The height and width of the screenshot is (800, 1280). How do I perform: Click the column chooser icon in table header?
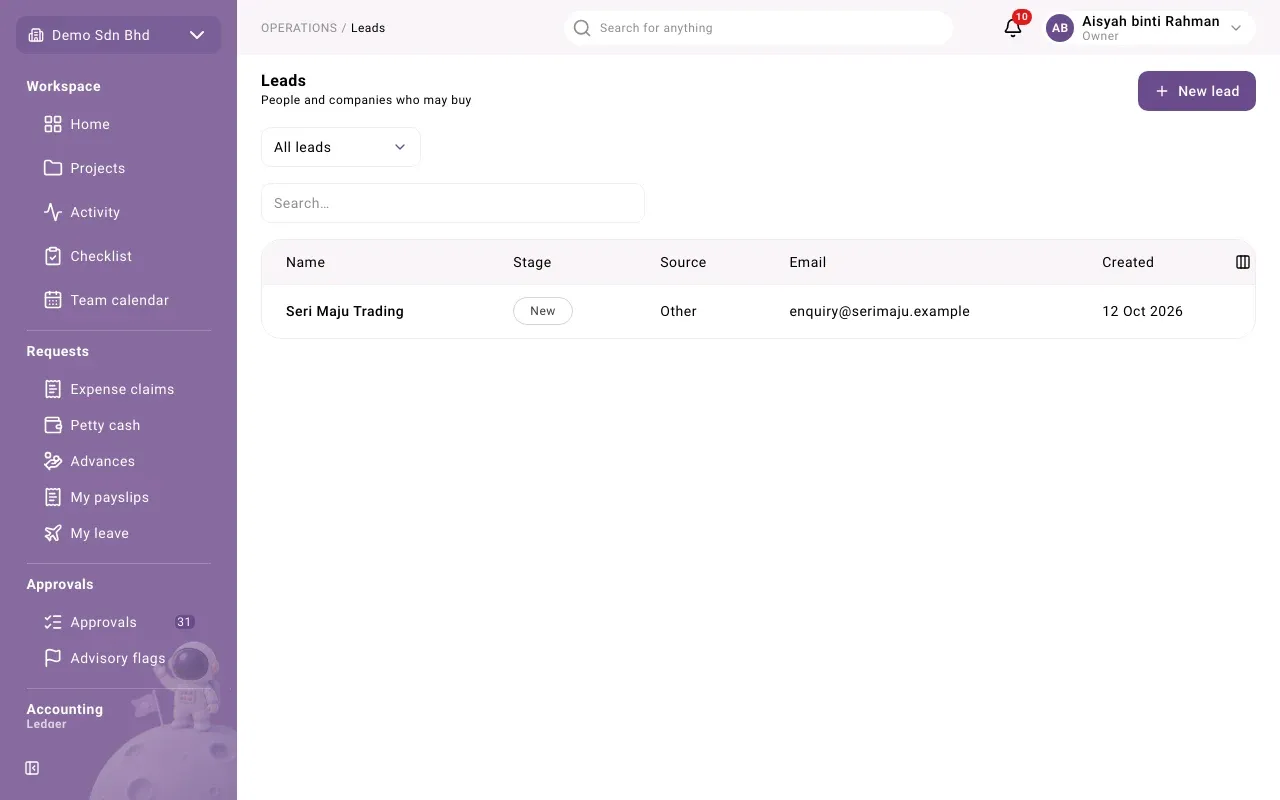coord(1243,262)
